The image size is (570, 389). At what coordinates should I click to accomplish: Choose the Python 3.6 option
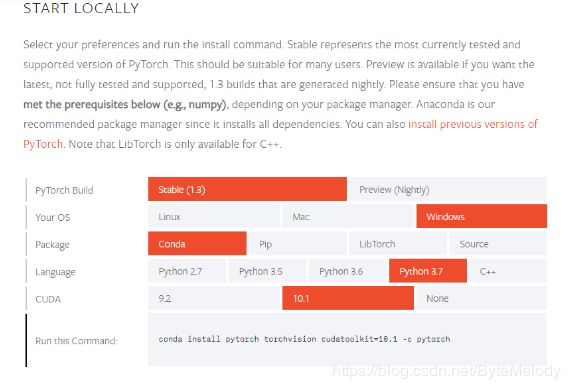348,271
